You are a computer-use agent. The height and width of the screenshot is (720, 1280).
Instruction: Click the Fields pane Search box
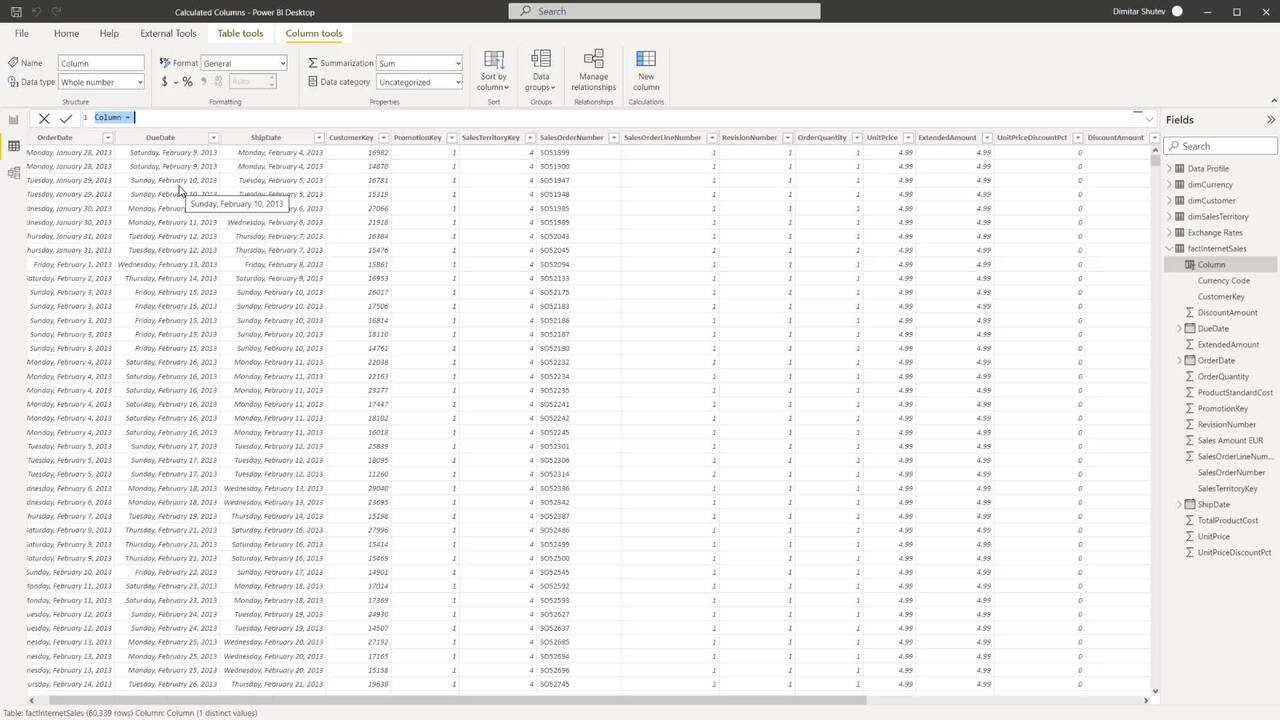click(1221, 146)
